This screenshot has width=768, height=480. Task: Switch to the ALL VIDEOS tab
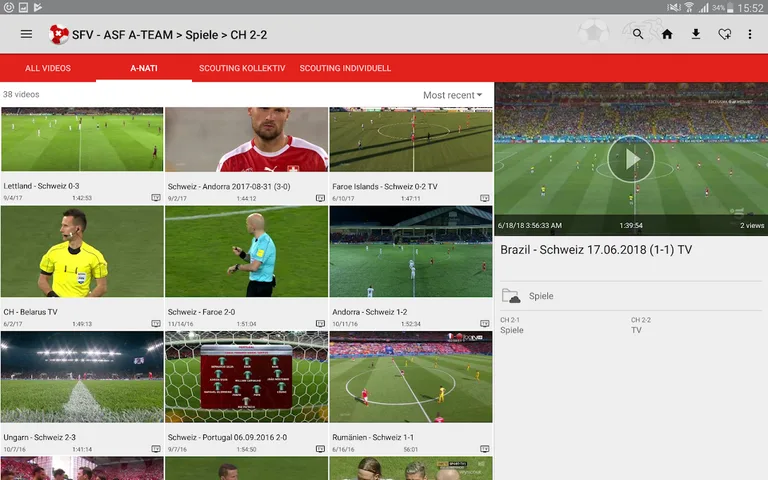(x=48, y=69)
